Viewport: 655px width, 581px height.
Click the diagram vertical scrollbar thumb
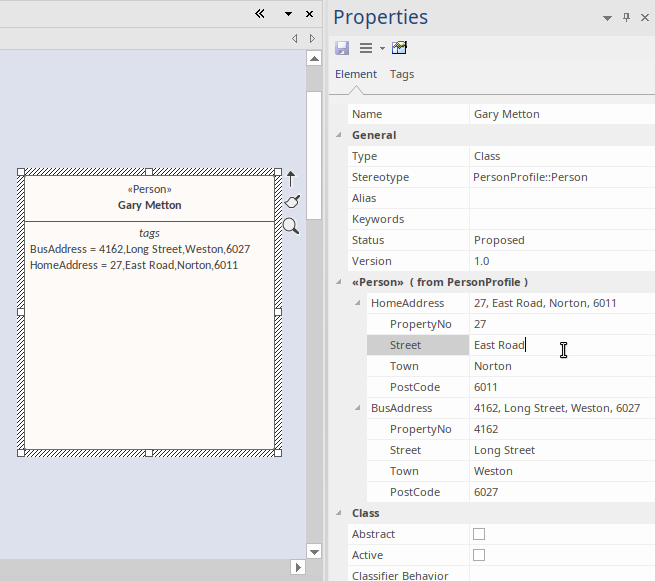(314, 155)
